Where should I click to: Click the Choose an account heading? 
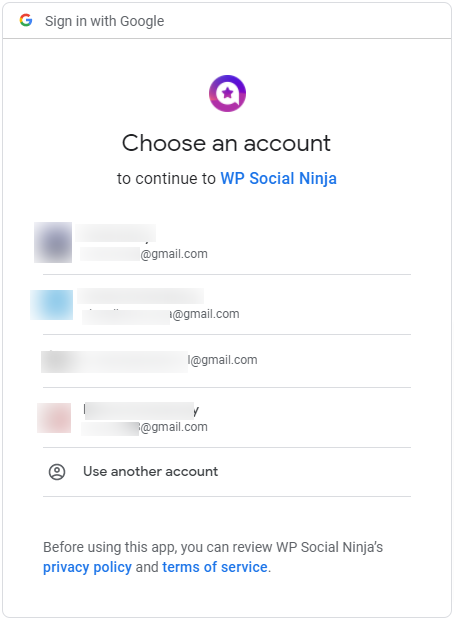tap(226, 143)
